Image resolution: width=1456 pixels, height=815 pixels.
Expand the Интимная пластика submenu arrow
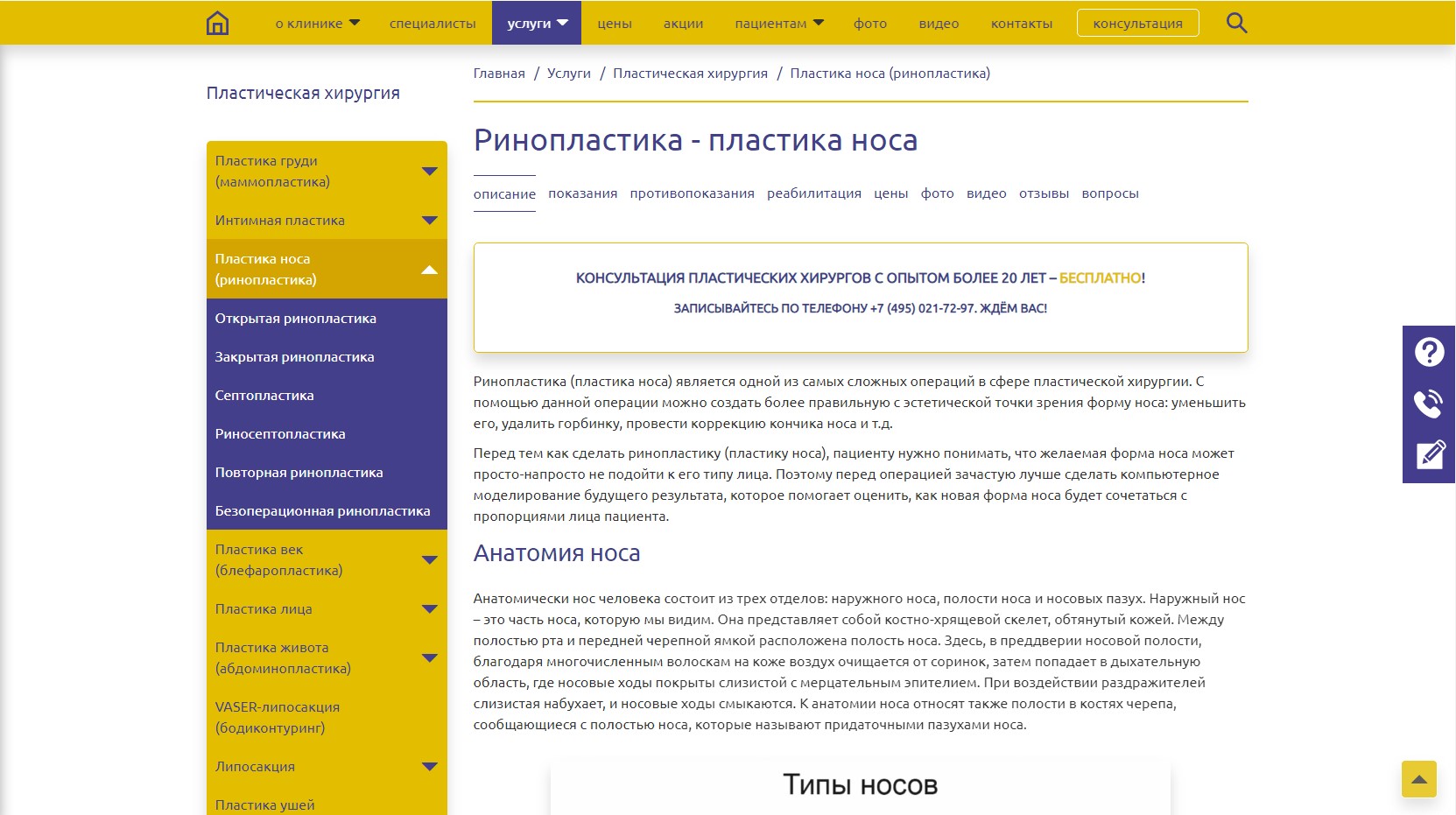429,221
